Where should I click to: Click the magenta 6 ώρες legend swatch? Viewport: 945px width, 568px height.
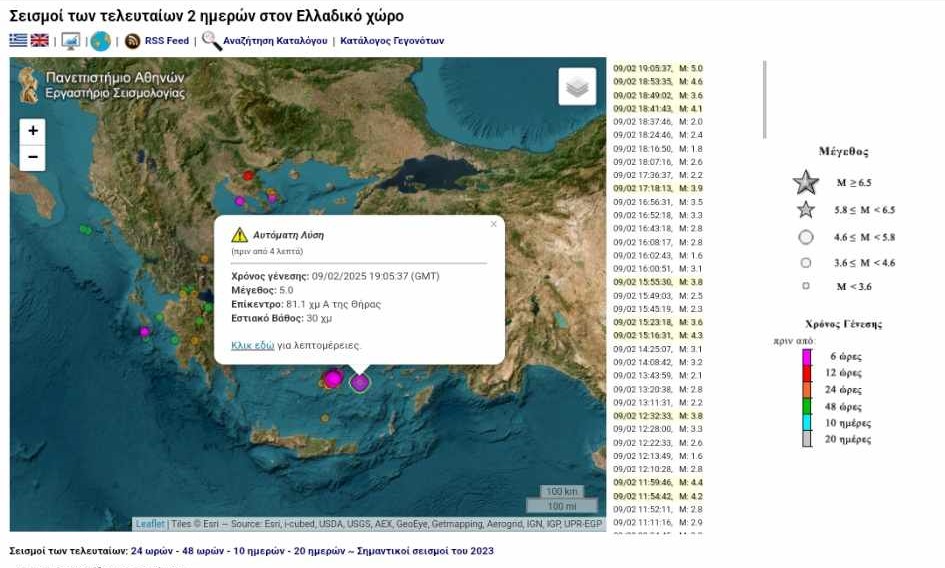[806, 357]
